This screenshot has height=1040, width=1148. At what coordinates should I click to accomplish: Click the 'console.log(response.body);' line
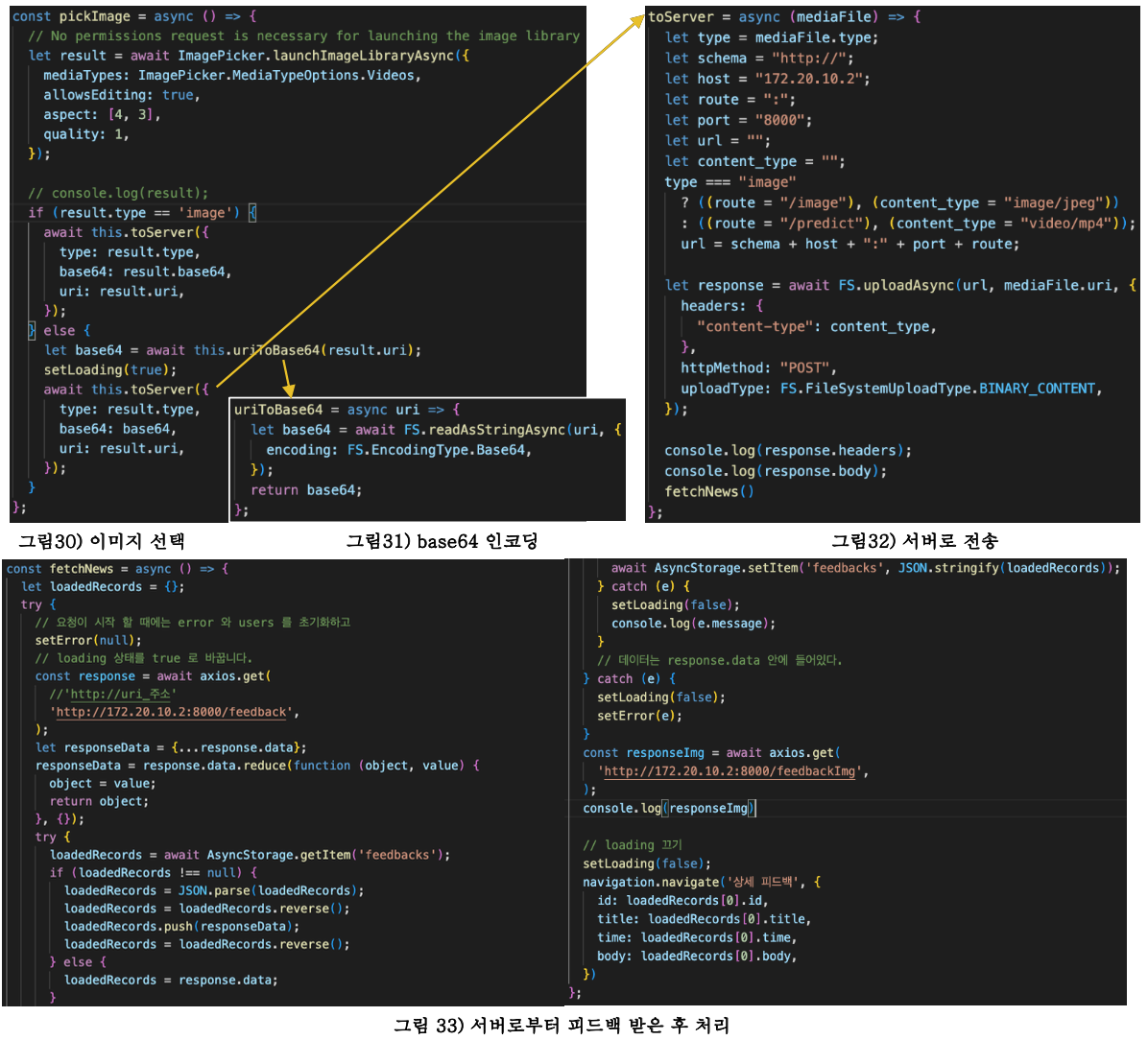coord(776,471)
